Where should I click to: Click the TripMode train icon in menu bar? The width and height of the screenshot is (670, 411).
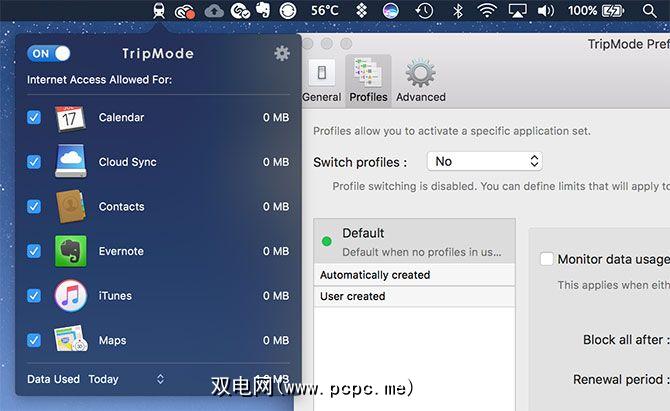[159, 10]
